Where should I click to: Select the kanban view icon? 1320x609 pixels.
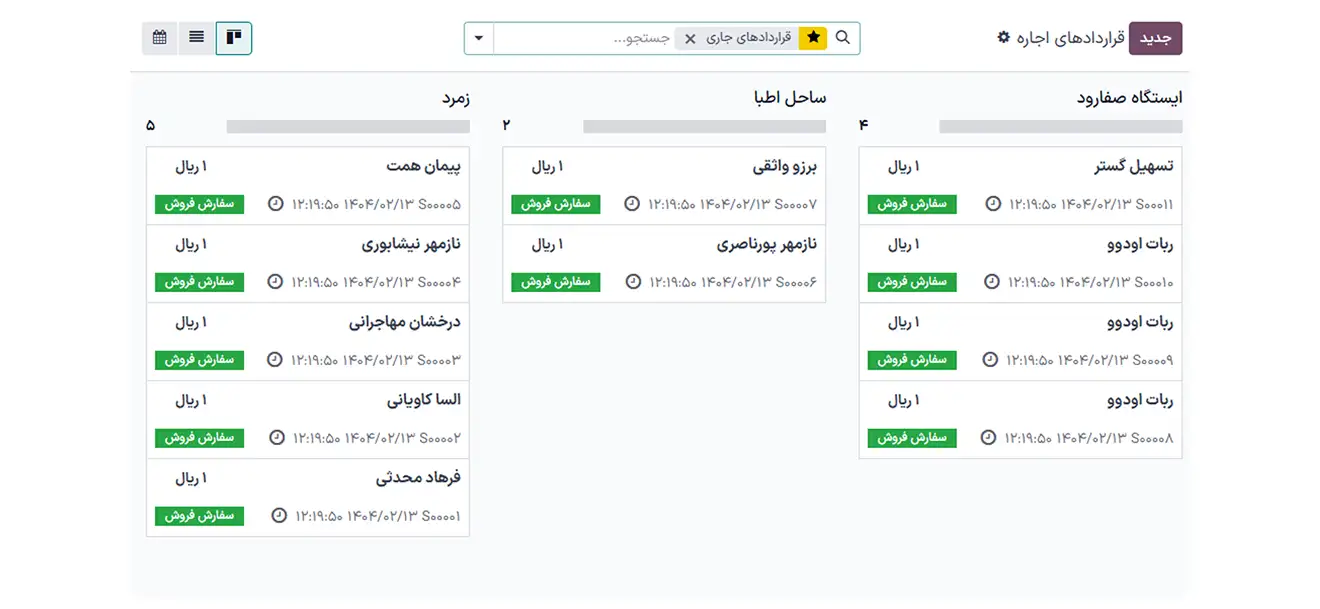(x=234, y=38)
